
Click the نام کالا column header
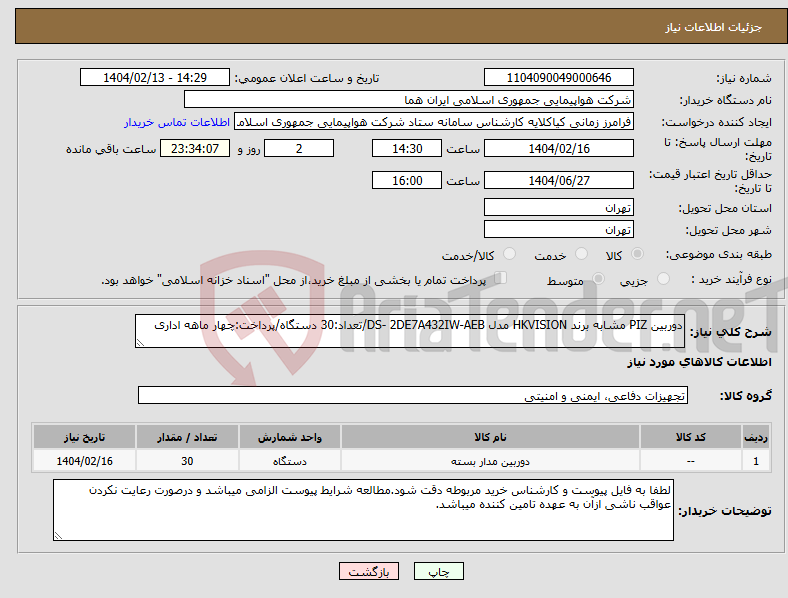[490, 437]
